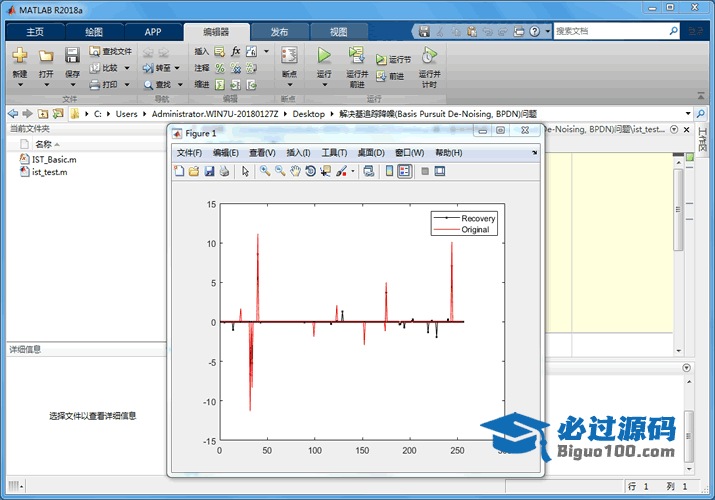Click Save Figure icon in figure toolbar
The height and width of the screenshot is (500, 715).
(209, 171)
